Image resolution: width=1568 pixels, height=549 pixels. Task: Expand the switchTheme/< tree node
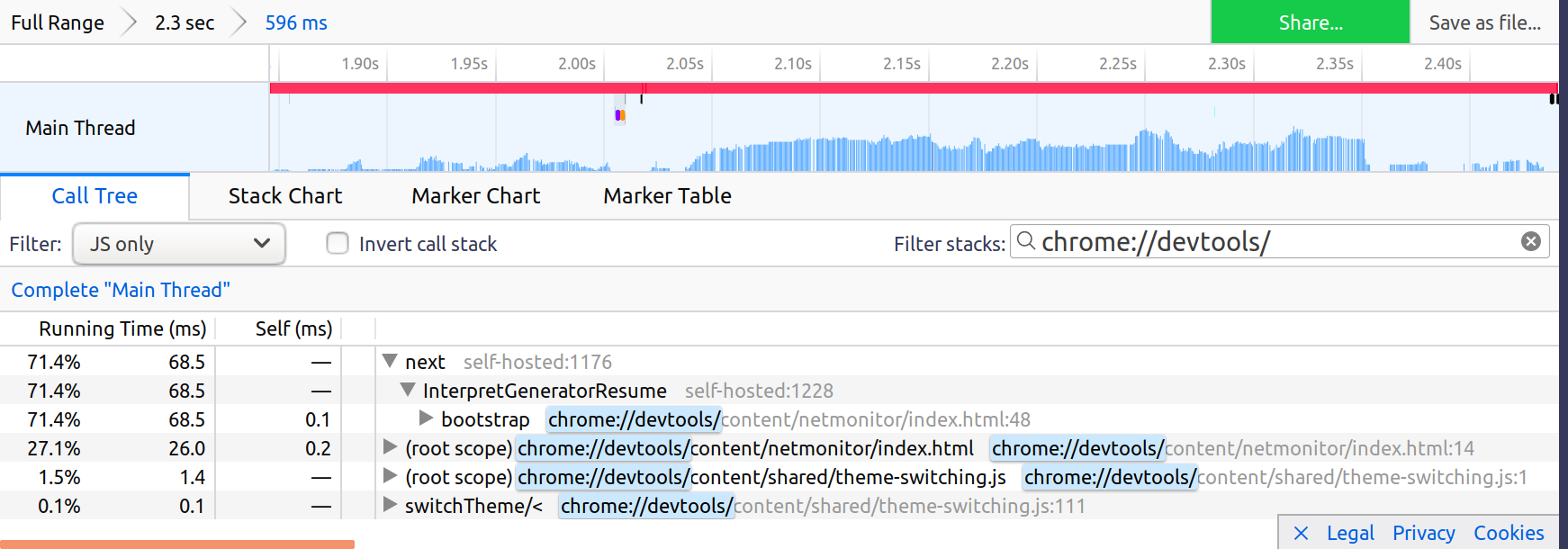pos(390,505)
